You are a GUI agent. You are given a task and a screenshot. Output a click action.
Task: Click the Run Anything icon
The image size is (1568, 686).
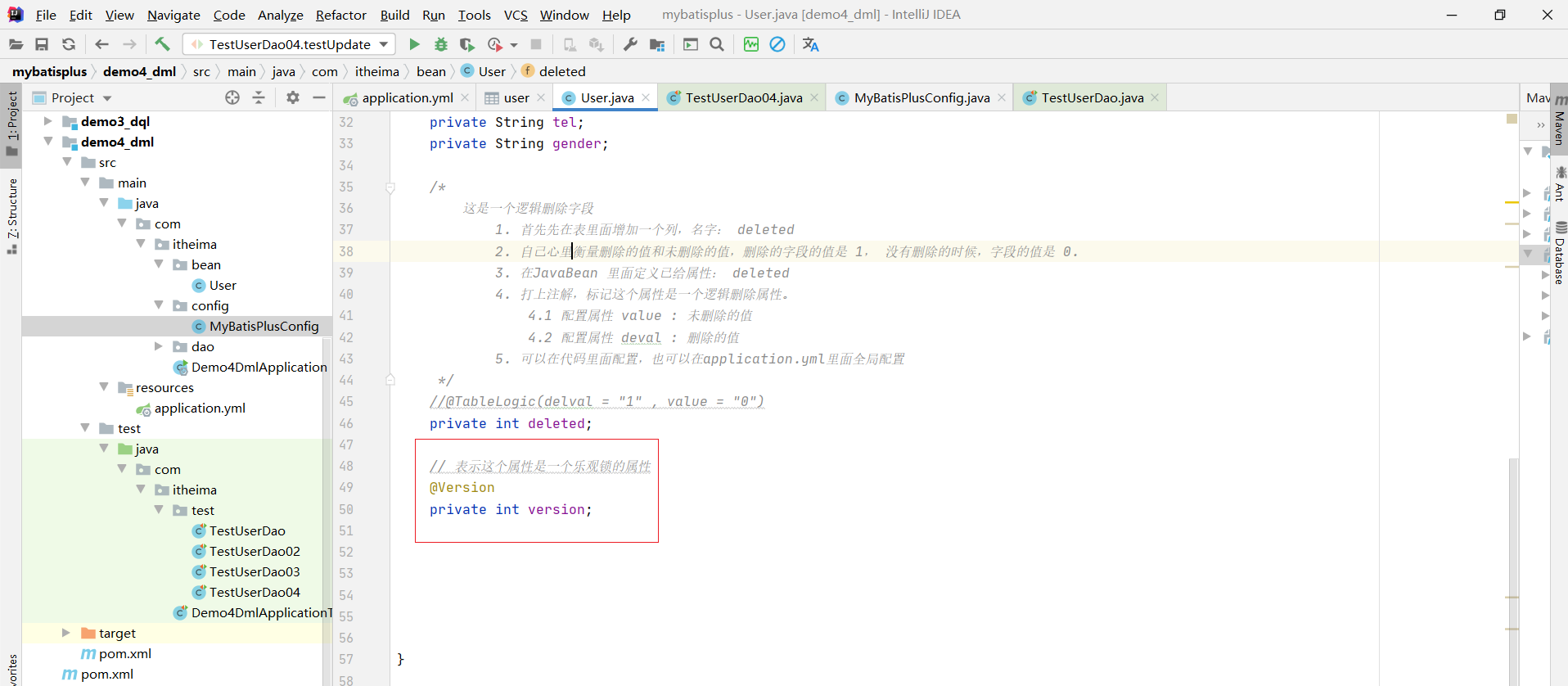click(691, 44)
